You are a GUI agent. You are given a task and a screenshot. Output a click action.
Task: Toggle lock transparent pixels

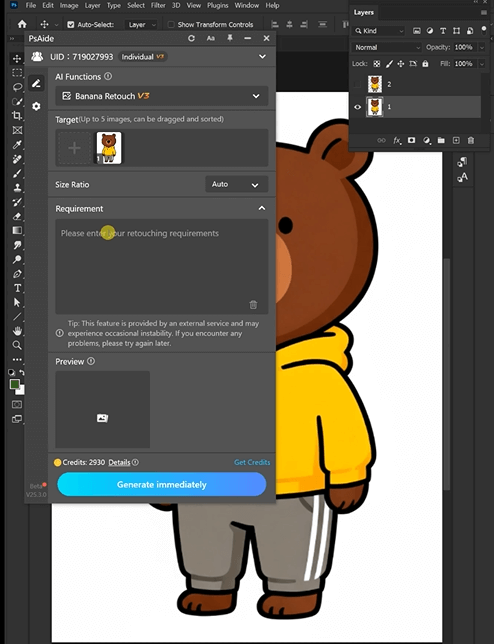tap(377, 64)
